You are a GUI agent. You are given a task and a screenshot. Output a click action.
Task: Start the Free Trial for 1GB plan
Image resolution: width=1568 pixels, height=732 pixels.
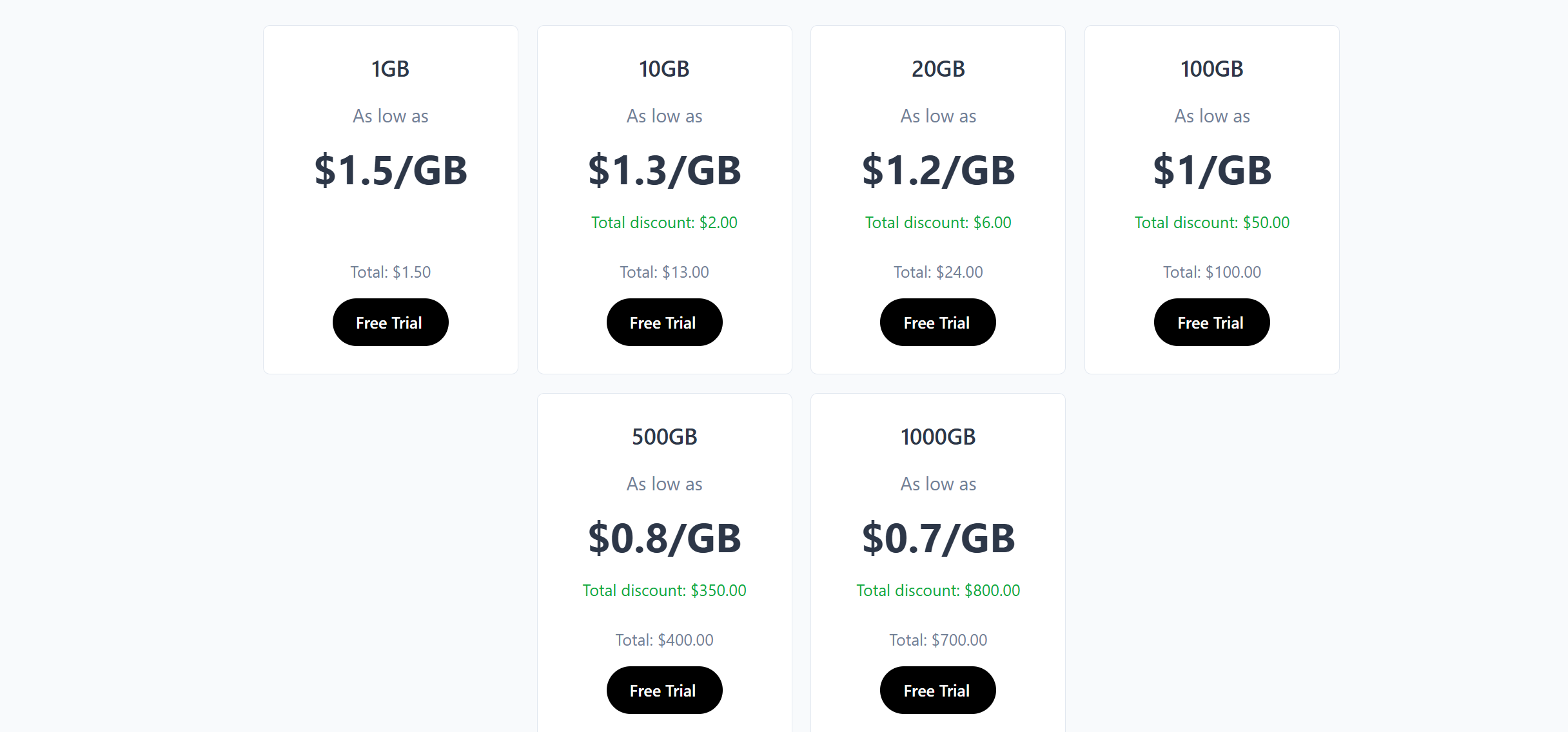coord(390,322)
